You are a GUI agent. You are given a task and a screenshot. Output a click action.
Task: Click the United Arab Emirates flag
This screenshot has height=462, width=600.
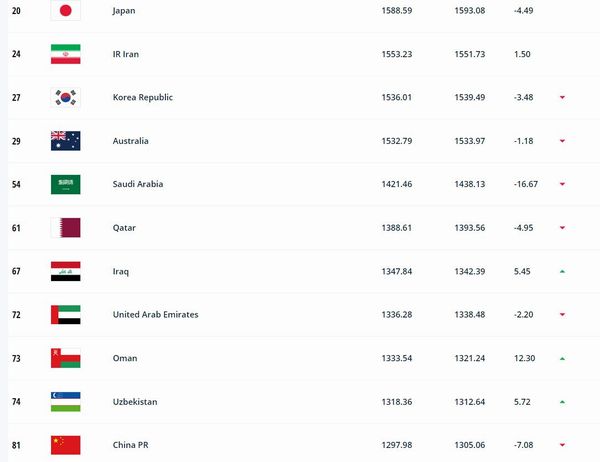(x=65, y=315)
